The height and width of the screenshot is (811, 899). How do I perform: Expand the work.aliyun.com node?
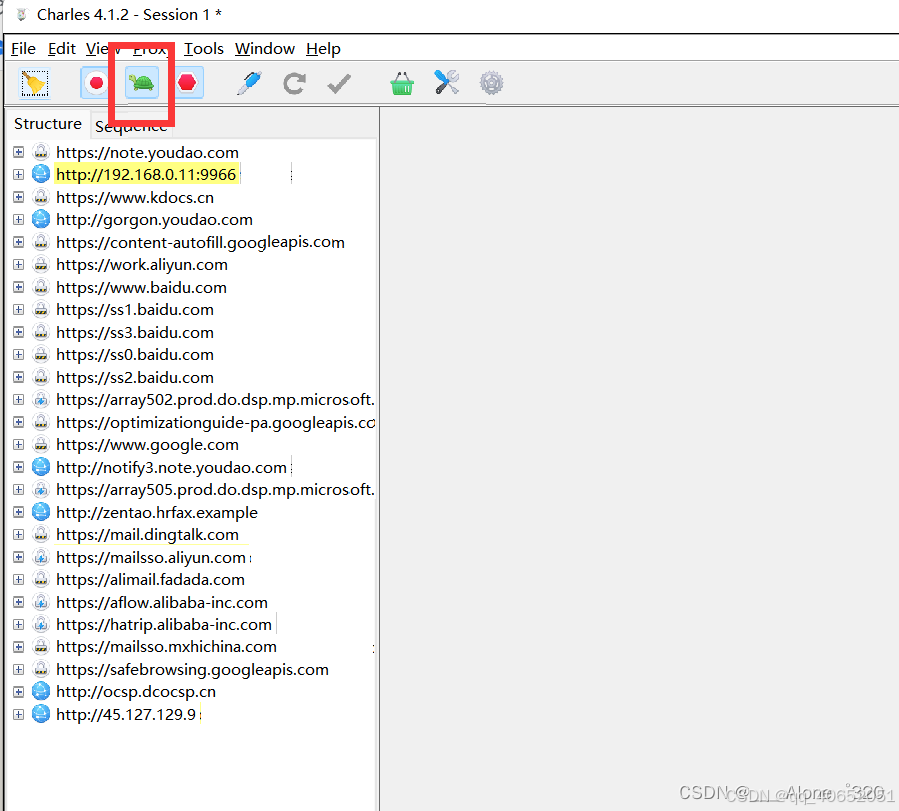[18, 264]
